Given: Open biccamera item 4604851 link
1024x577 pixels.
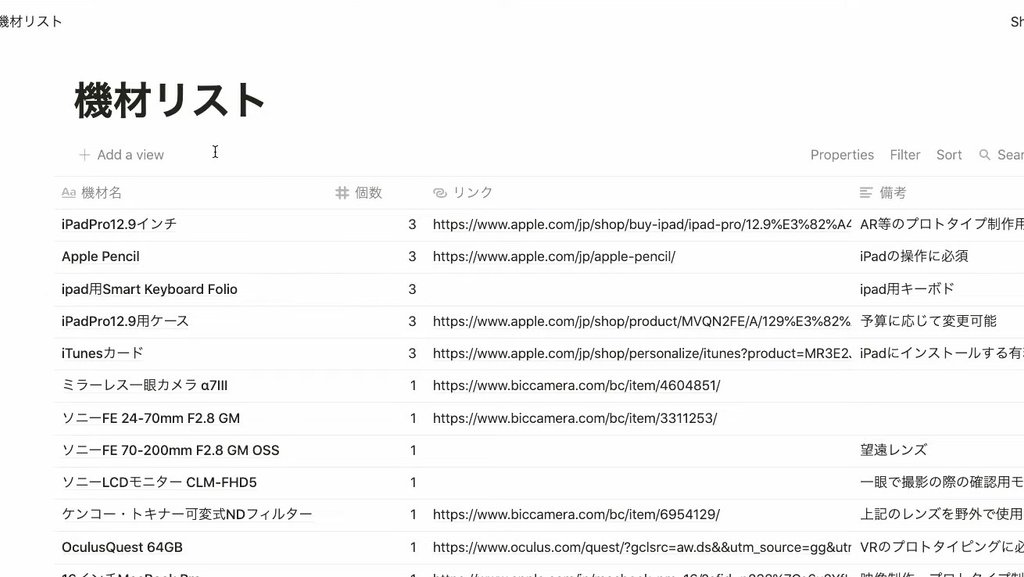Looking at the screenshot, I should 576,386.
